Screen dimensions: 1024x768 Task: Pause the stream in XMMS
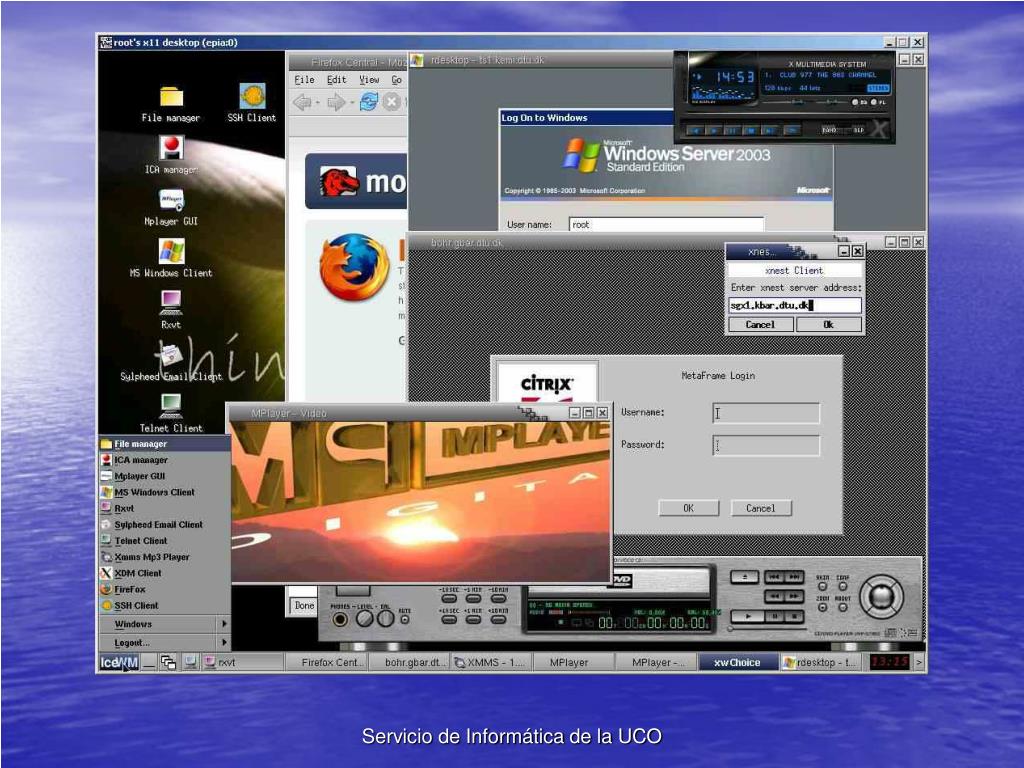pyautogui.click(x=733, y=131)
